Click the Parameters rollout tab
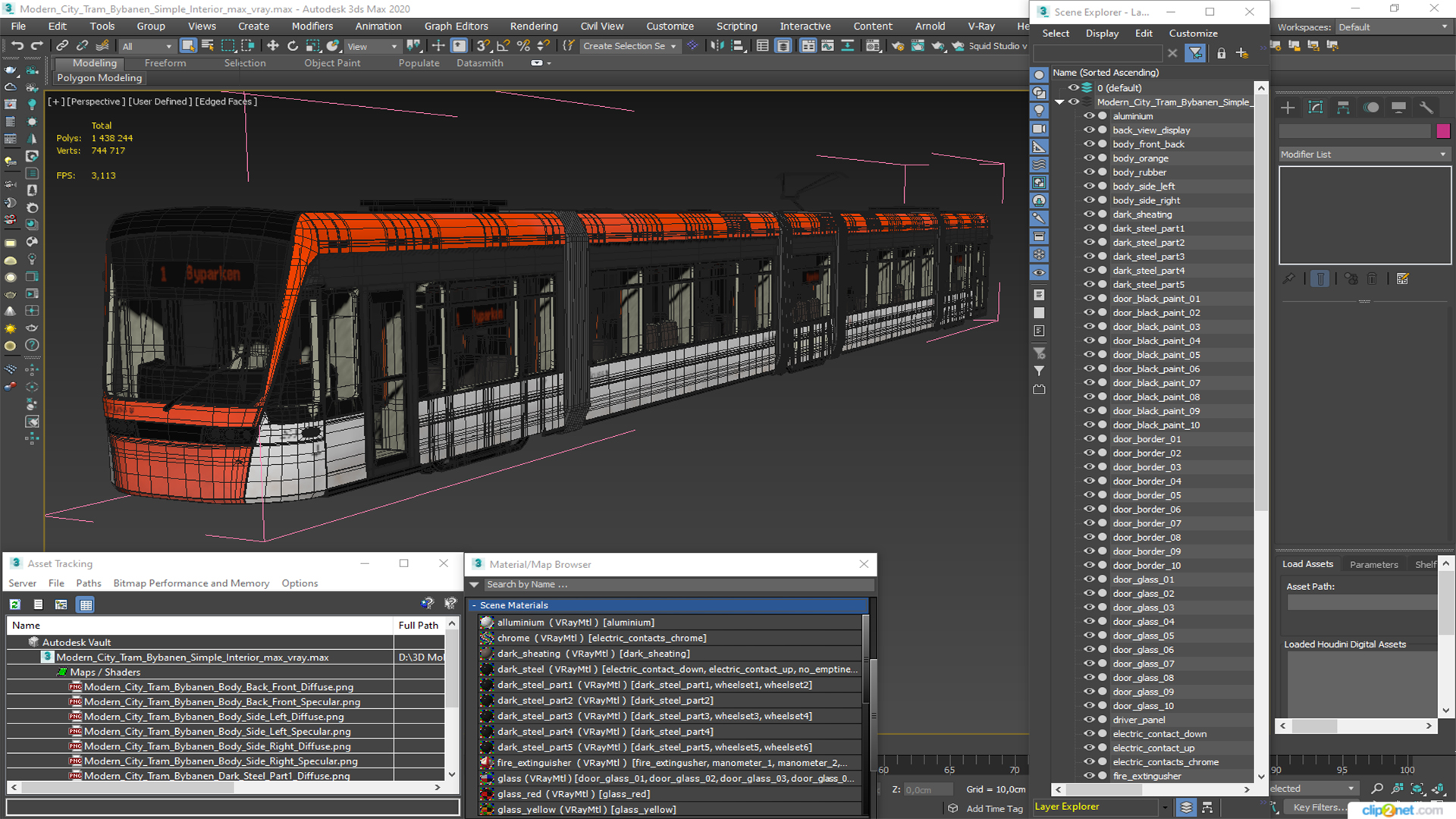The width and height of the screenshot is (1456, 819). coord(1373,564)
